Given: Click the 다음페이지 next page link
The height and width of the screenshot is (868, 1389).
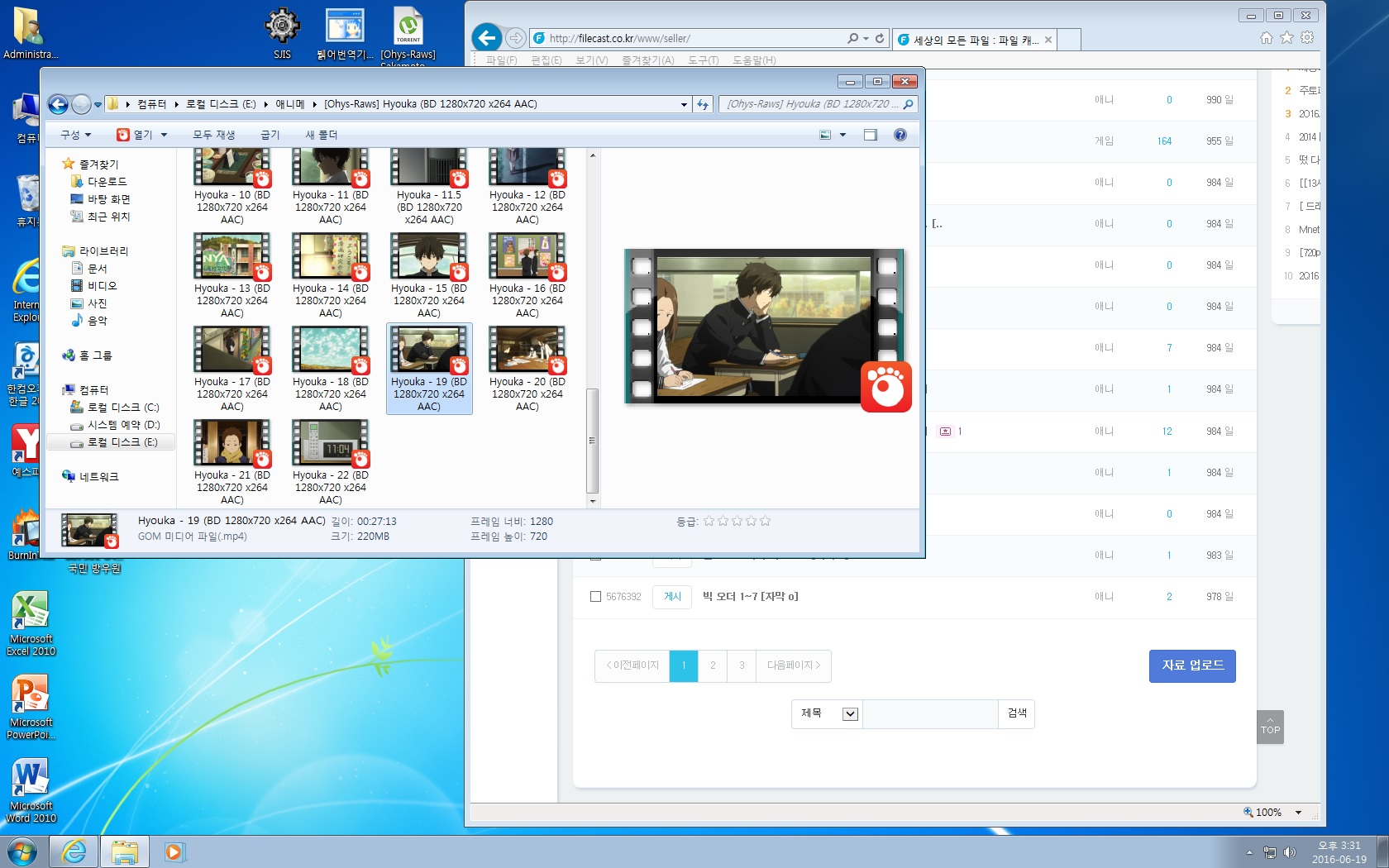Looking at the screenshot, I should pyautogui.click(x=794, y=665).
